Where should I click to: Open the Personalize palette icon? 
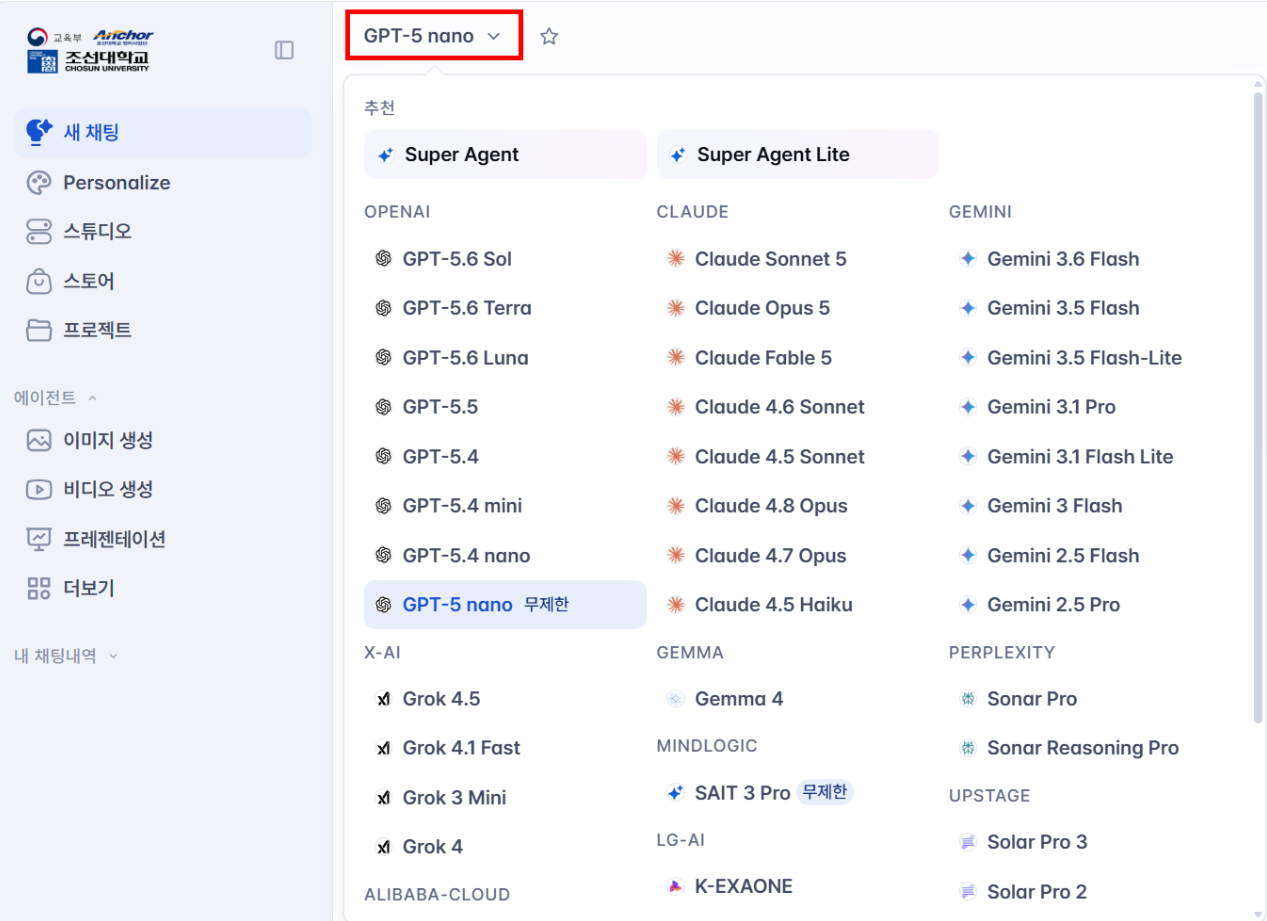coord(39,183)
